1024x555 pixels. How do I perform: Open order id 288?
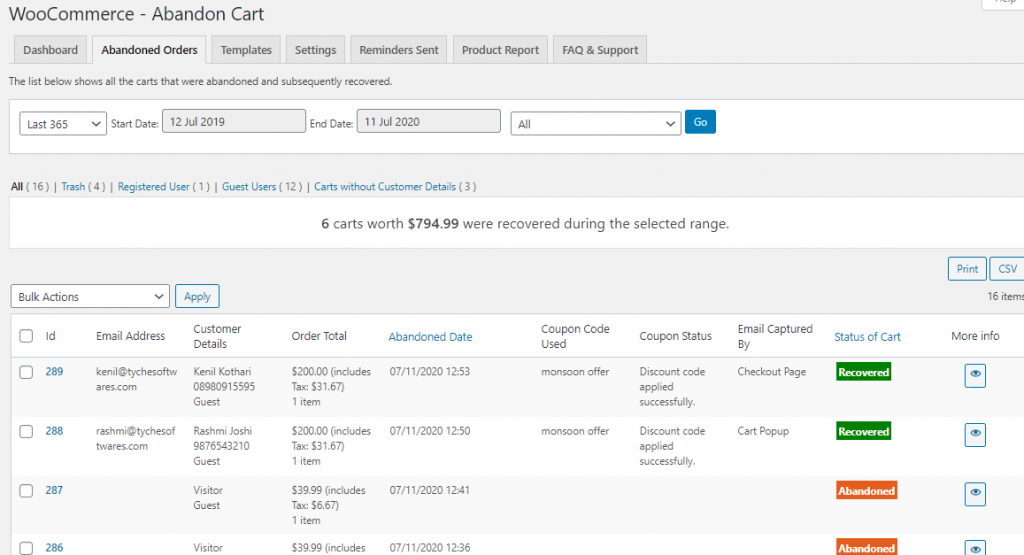point(54,431)
